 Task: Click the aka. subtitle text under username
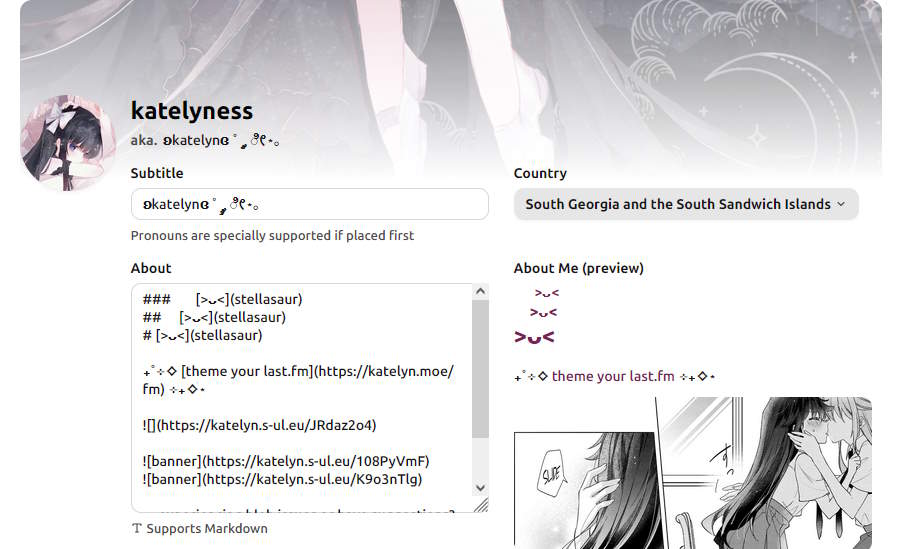click(x=205, y=140)
